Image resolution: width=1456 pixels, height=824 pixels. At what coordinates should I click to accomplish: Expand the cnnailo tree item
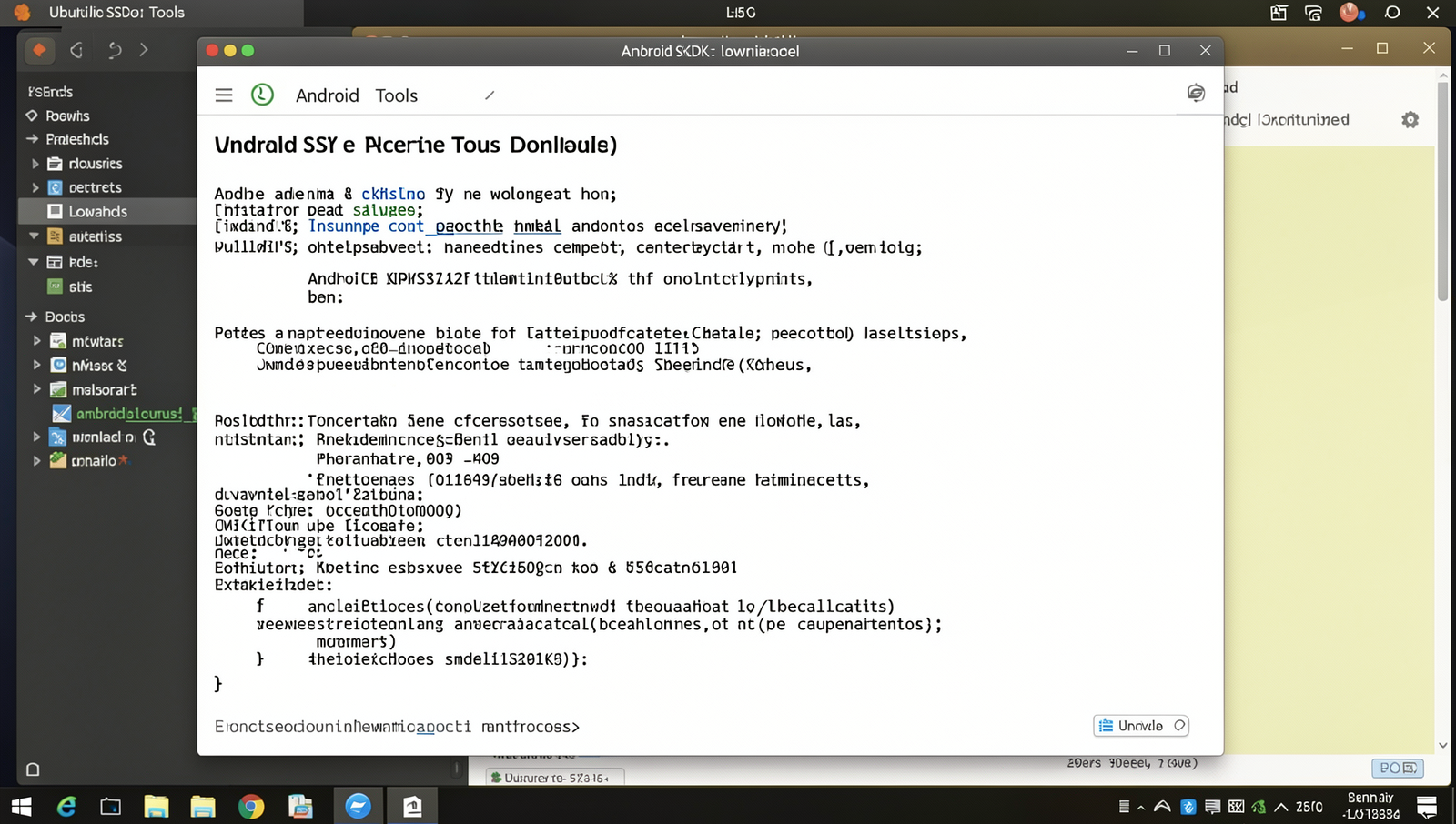coord(36,461)
